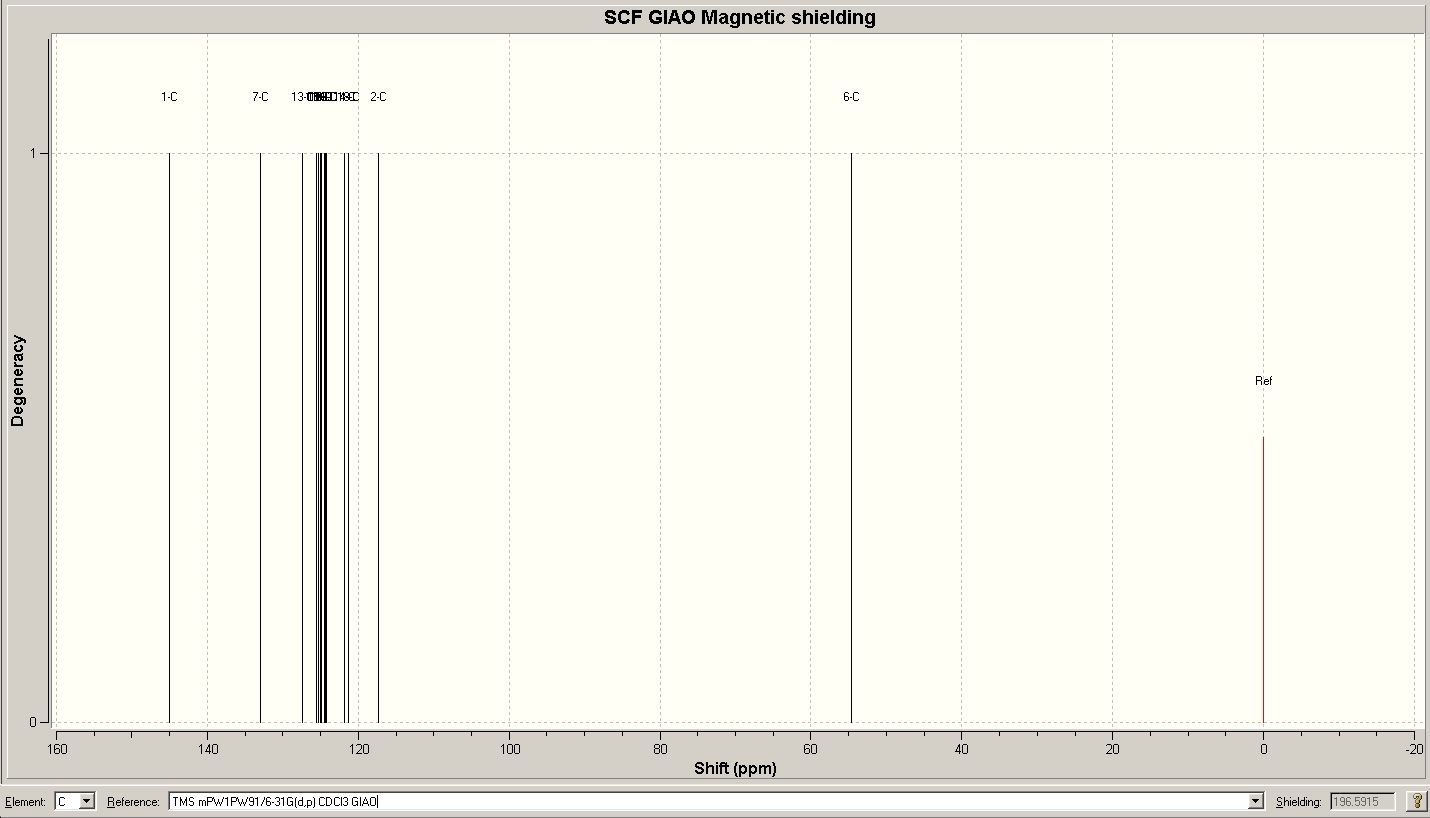Click the 100 tick label on shift axis
The width and height of the screenshot is (1430, 818).
point(509,748)
